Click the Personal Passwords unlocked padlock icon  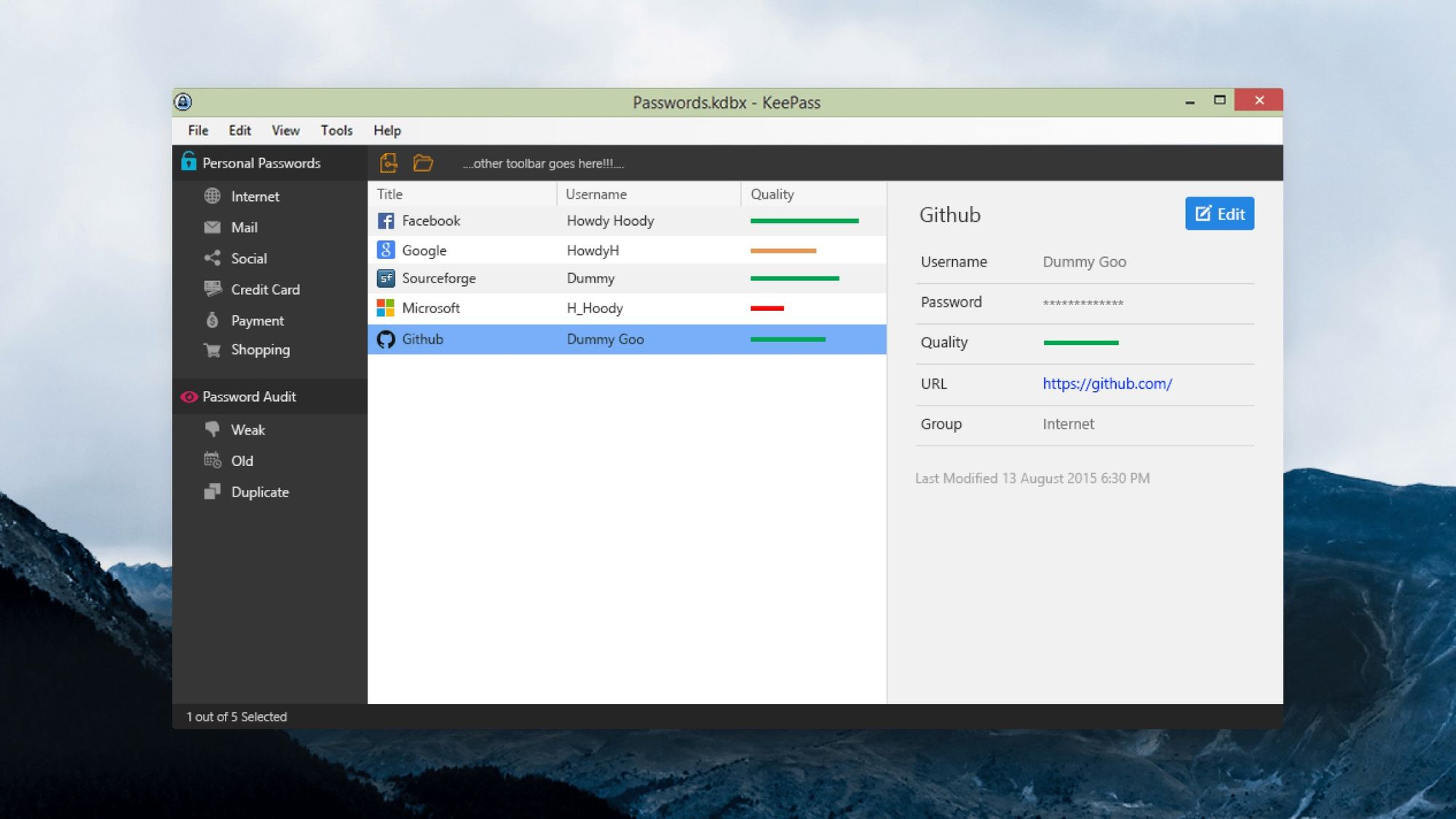tap(189, 161)
